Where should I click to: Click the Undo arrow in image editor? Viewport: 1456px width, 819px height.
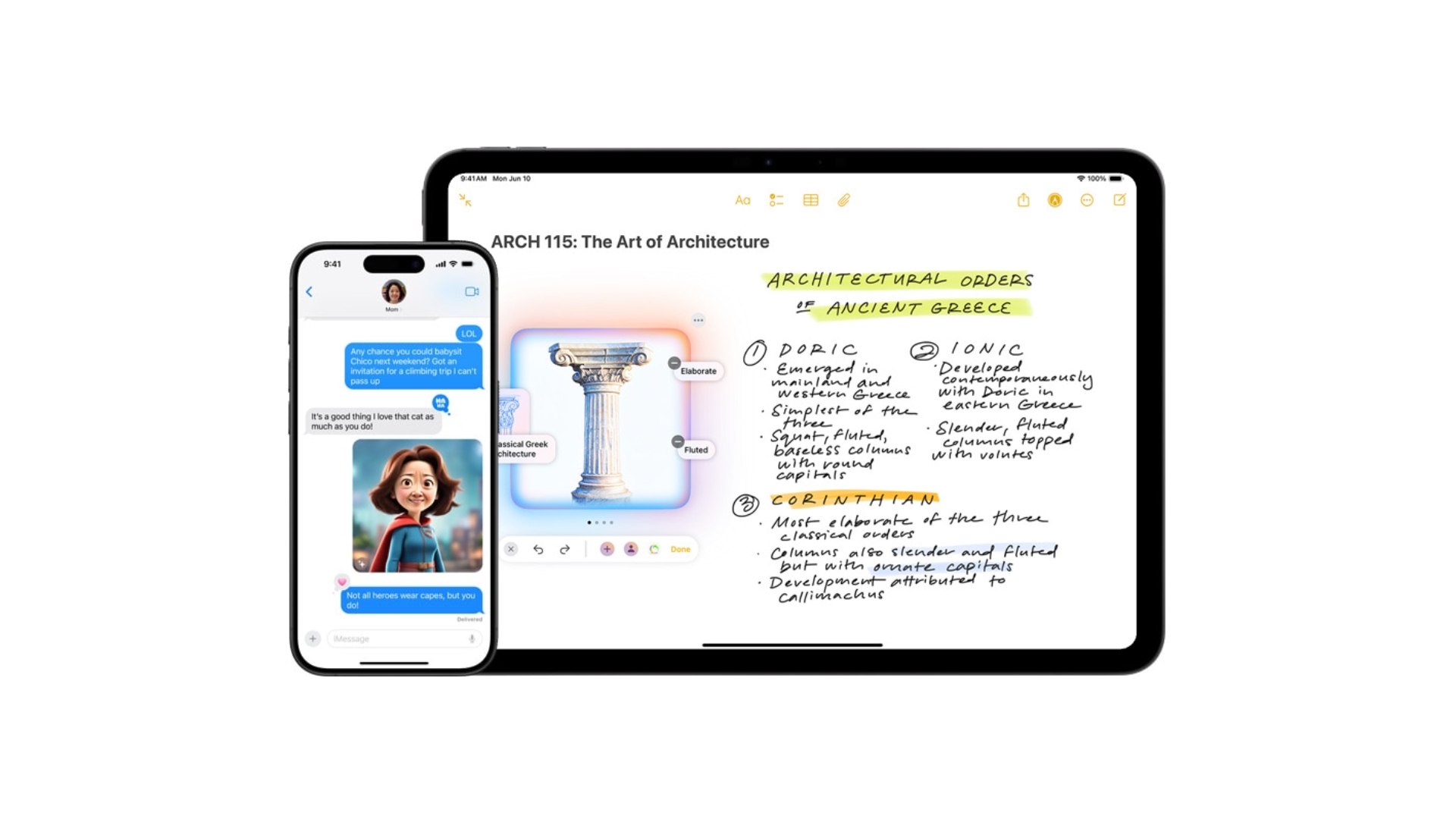pos(537,548)
